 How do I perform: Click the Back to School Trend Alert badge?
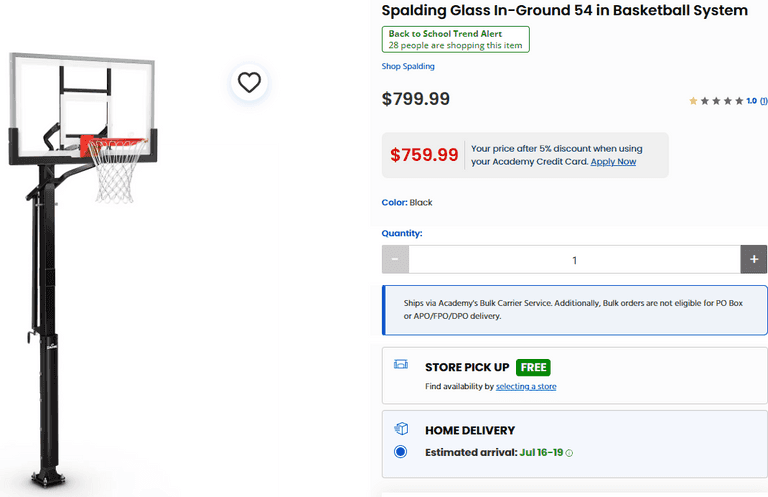(456, 39)
